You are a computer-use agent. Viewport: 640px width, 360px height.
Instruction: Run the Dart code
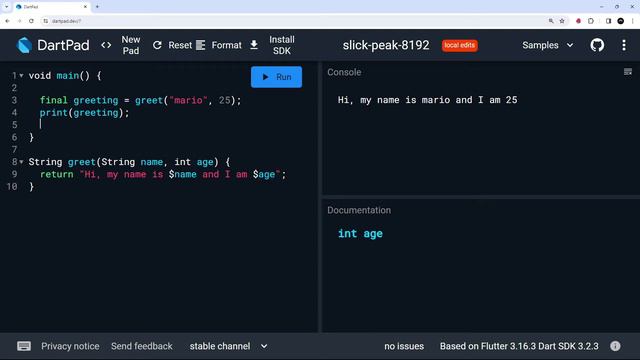point(276,77)
